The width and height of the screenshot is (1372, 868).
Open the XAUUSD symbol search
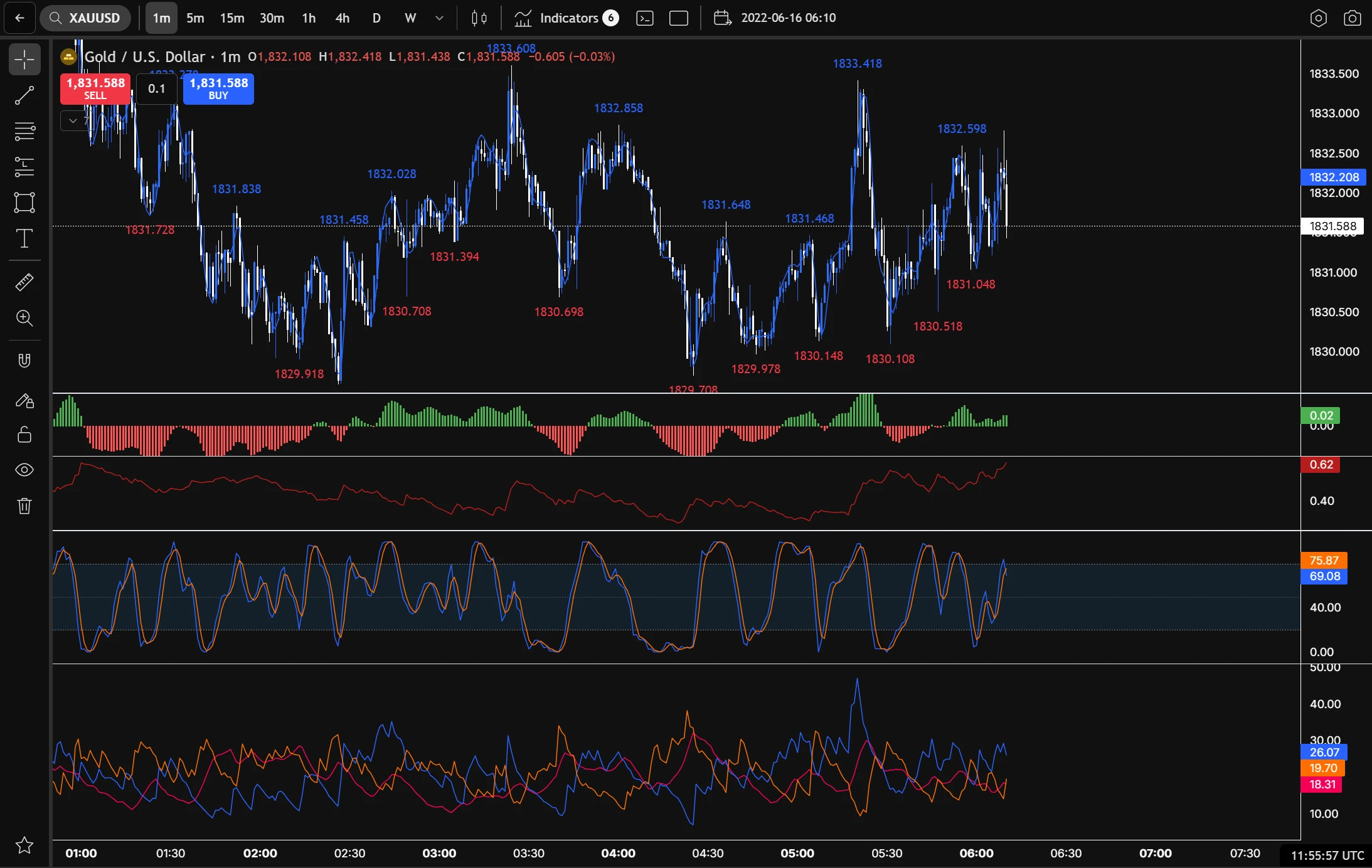[85, 18]
